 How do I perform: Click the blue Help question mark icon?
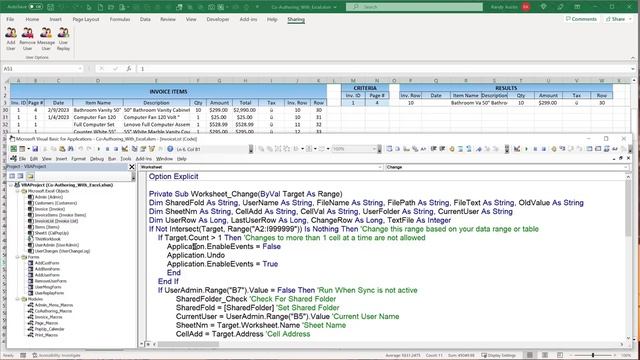pyautogui.click(x=170, y=149)
